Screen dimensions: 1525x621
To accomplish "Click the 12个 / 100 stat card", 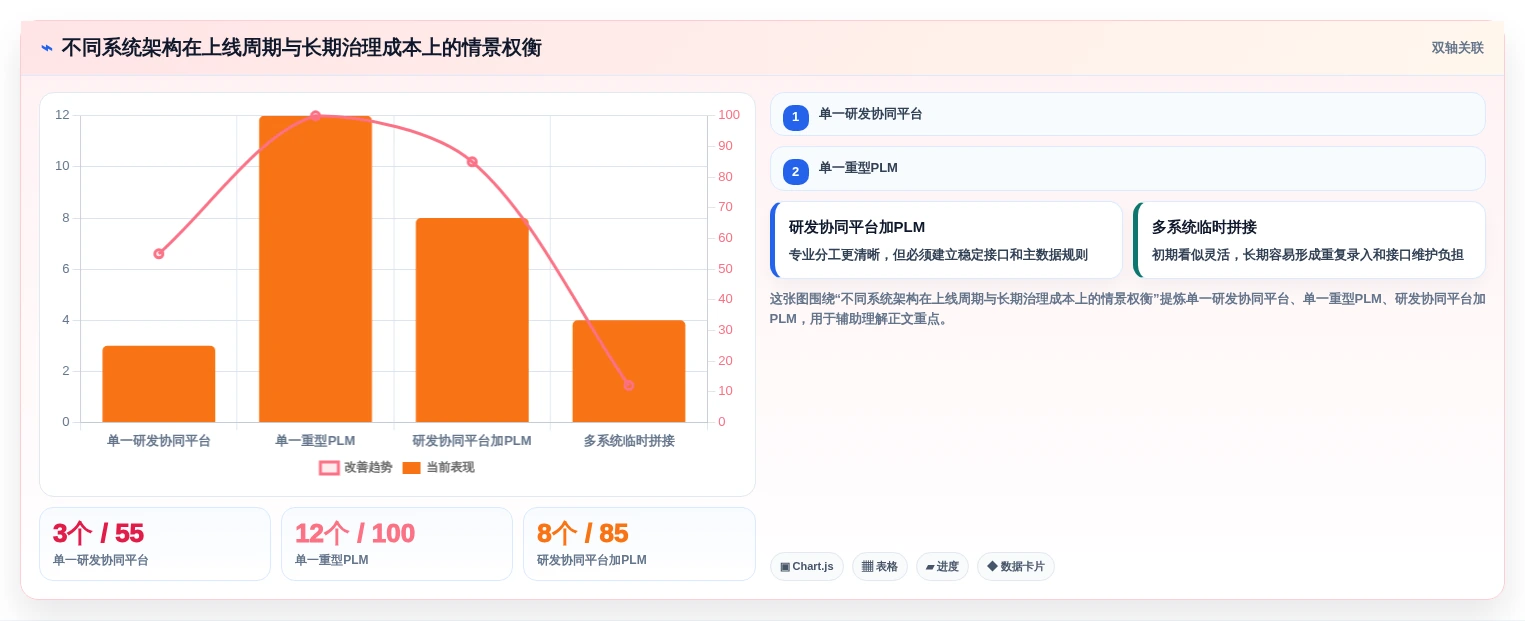I will click(x=397, y=544).
